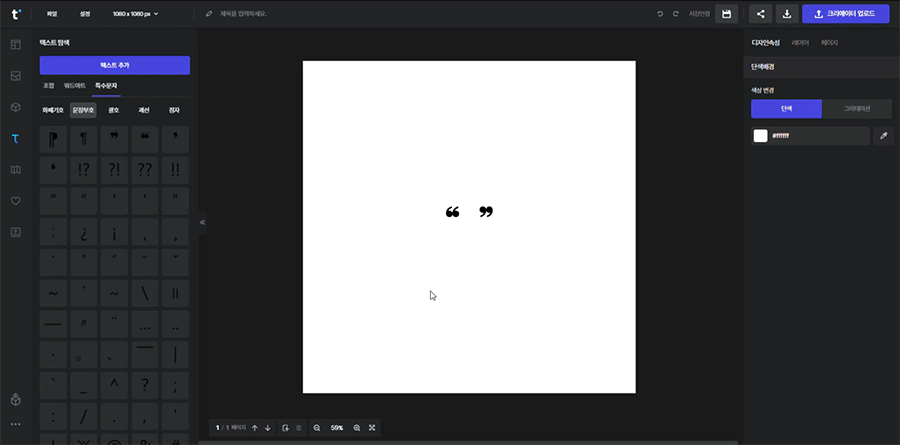The height and width of the screenshot is (445, 900).
Task: Select the 단색 solid color mode
Action: click(x=786, y=109)
